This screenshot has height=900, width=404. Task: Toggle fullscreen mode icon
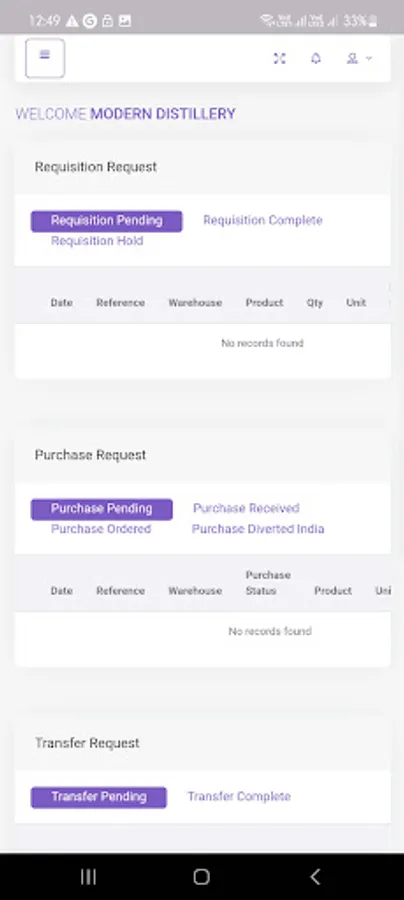279,59
